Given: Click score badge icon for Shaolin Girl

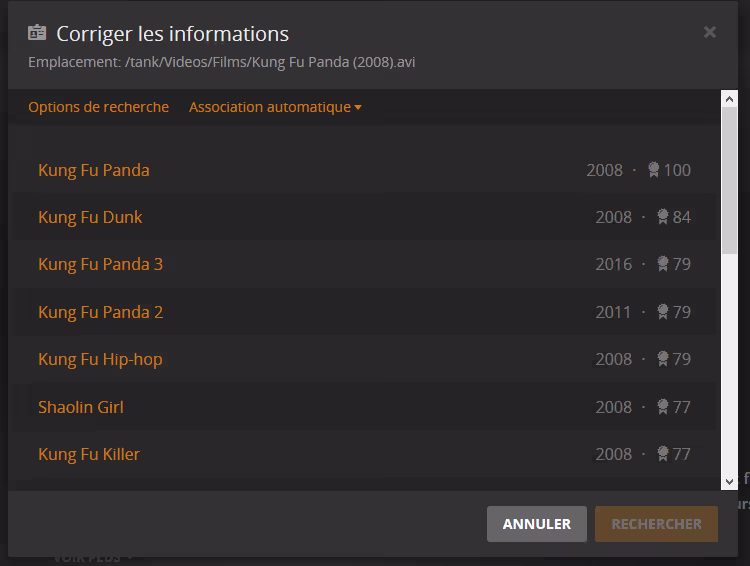Looking at the screenshot, I should click(662, 407).
